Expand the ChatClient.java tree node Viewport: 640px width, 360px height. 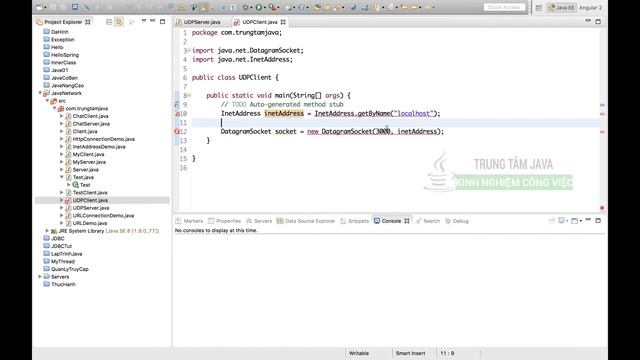coord(62,116)
